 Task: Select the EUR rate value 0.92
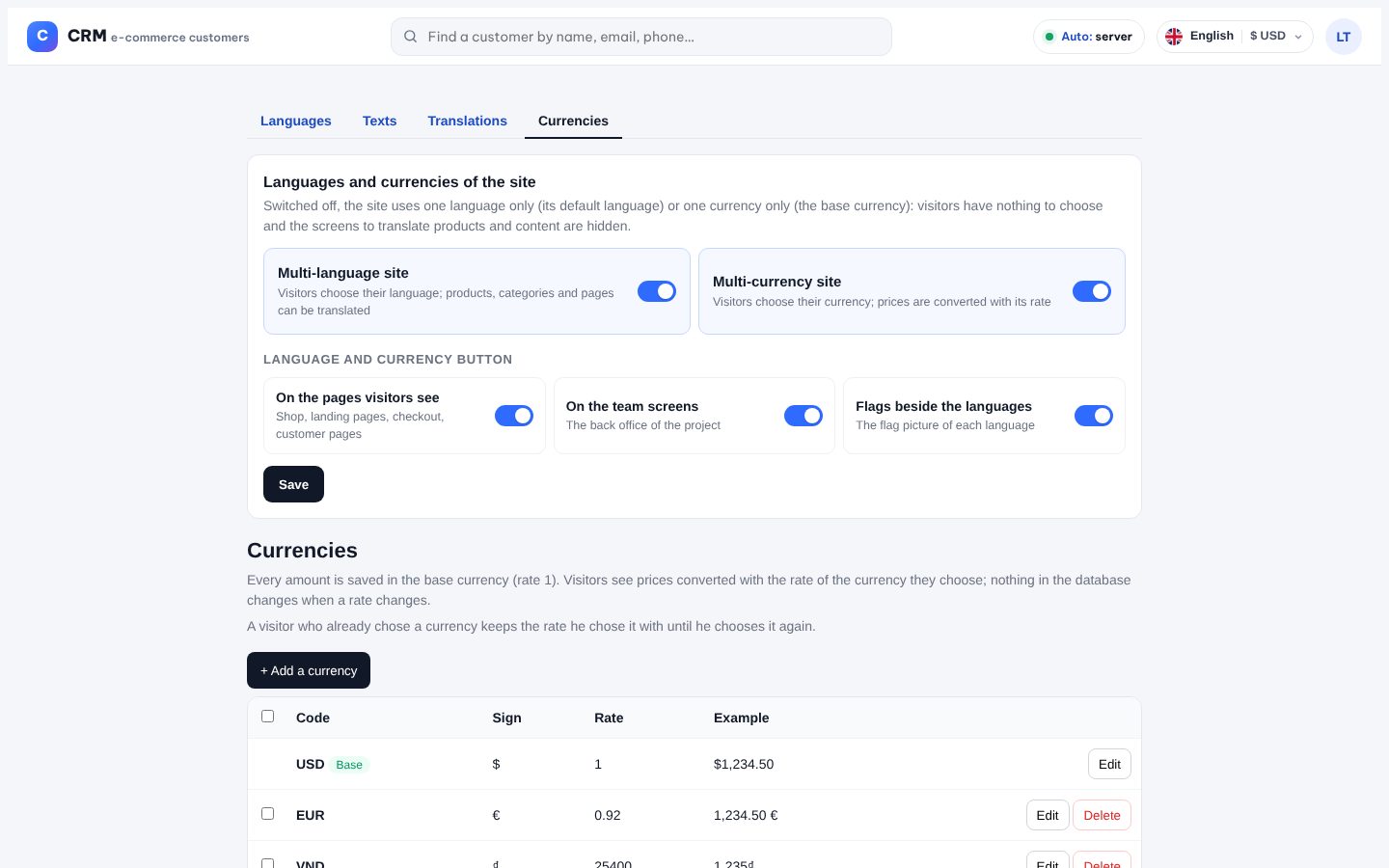point(608,815)
